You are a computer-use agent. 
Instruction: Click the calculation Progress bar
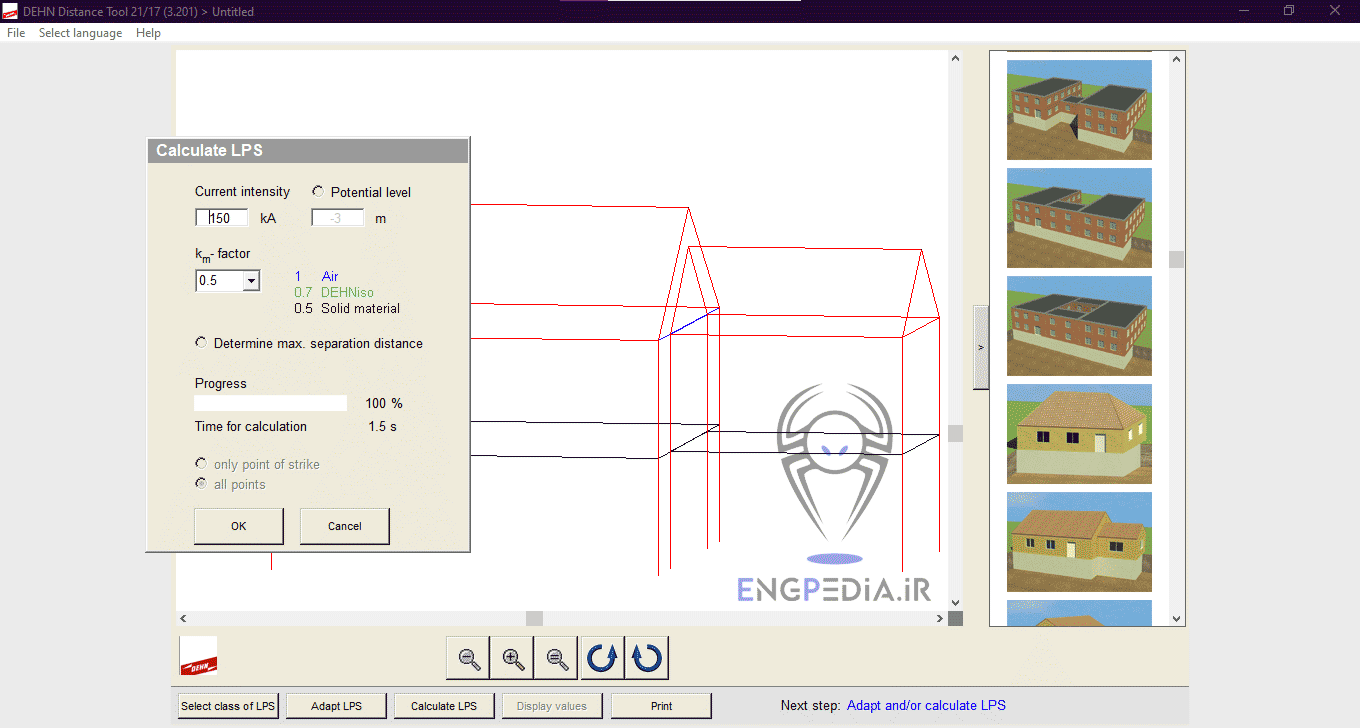[270, 403]
